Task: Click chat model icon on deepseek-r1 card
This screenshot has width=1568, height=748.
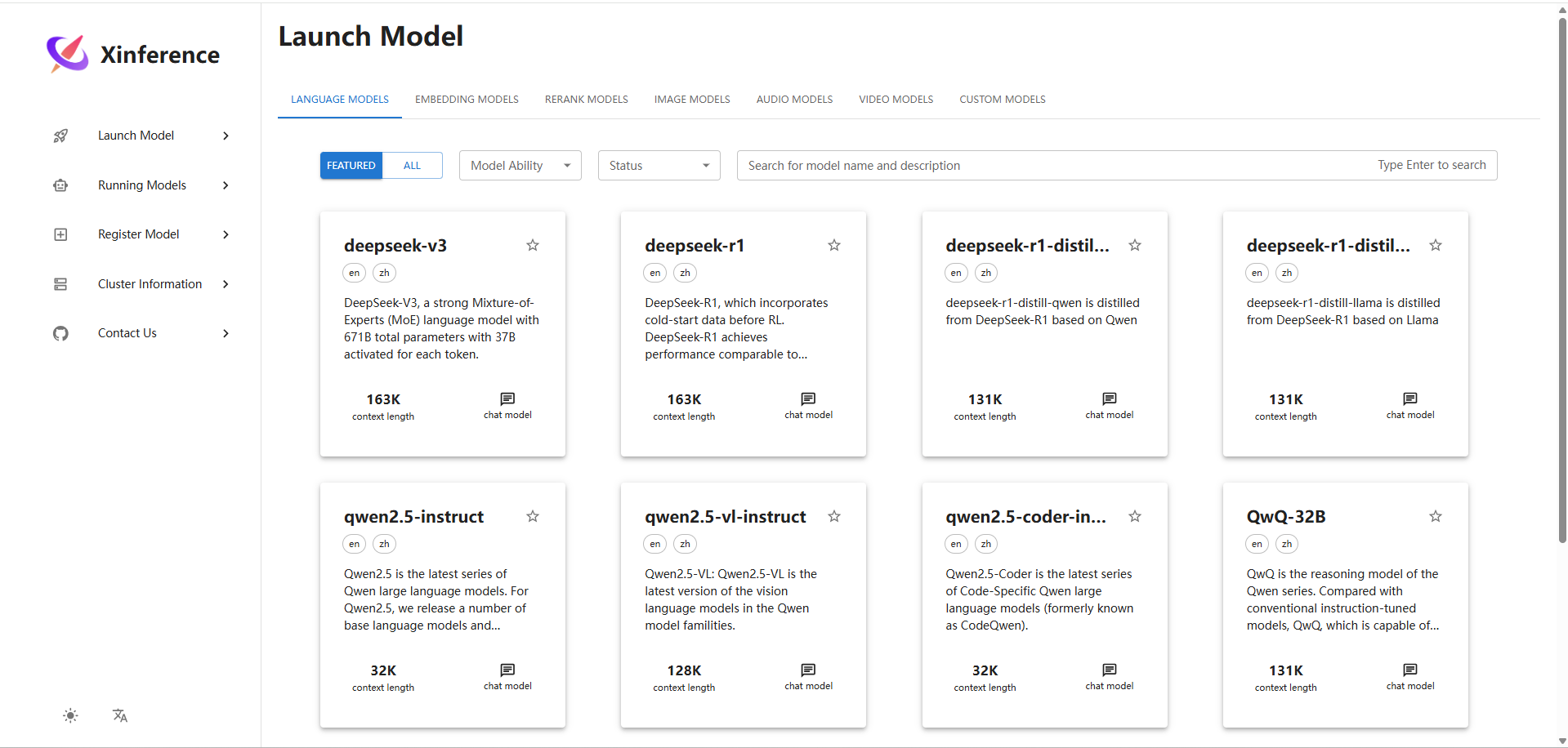Action: [x=808, y=398]
